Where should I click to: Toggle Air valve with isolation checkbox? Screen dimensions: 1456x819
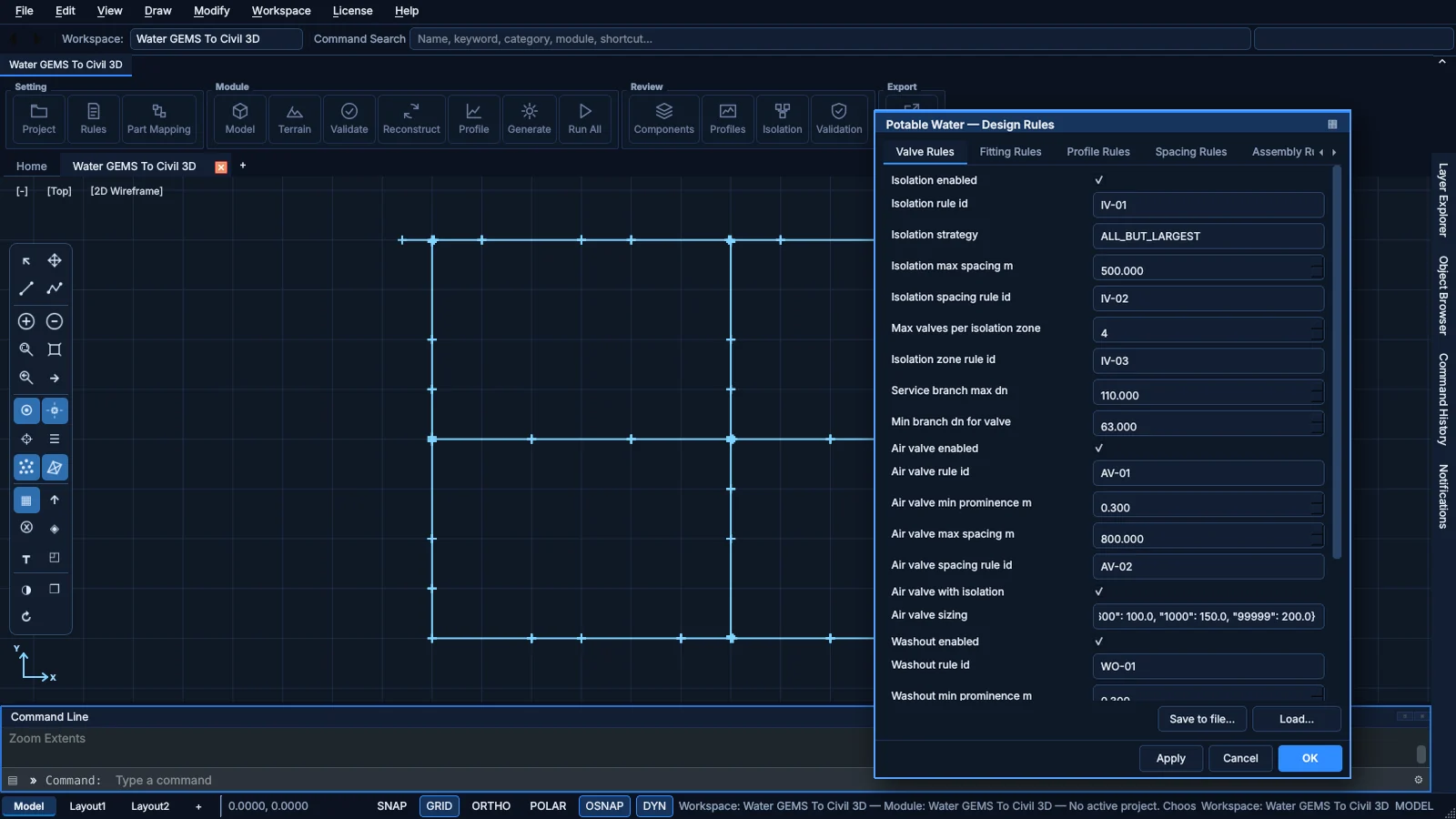click(1098, 591)
